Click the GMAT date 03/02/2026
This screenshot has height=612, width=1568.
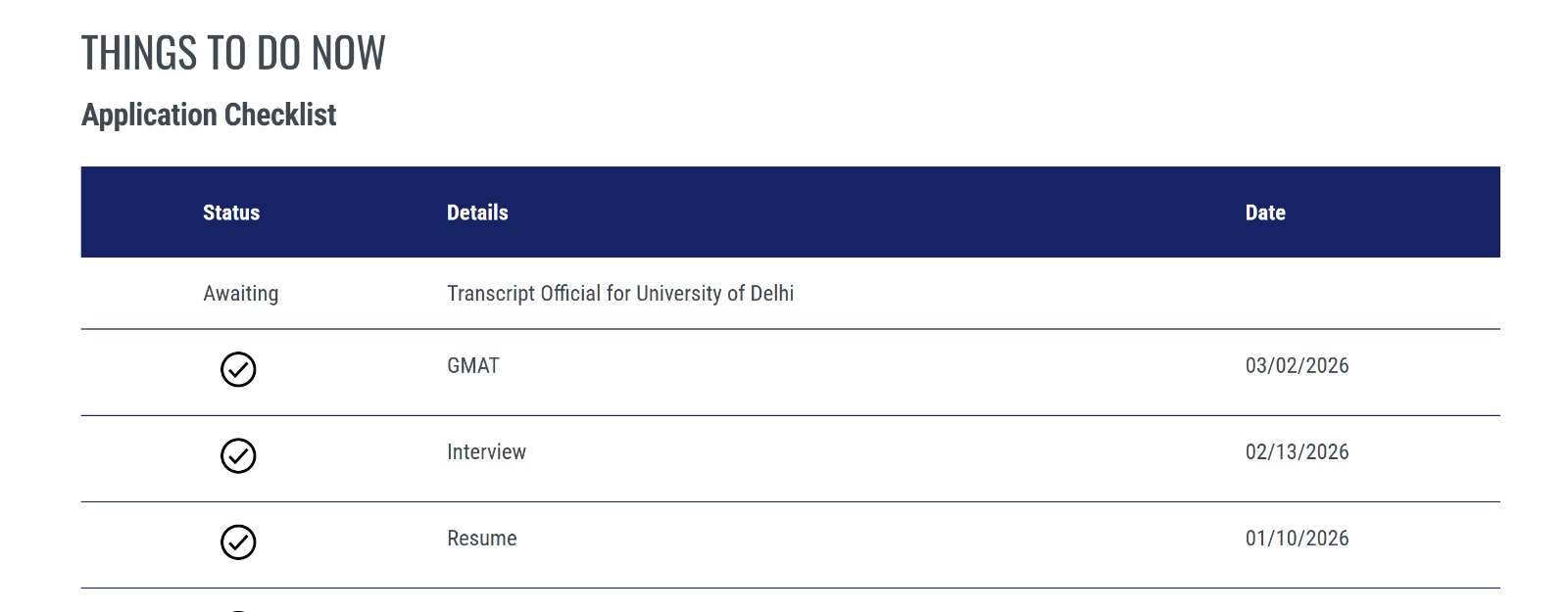coord(1297,366)
